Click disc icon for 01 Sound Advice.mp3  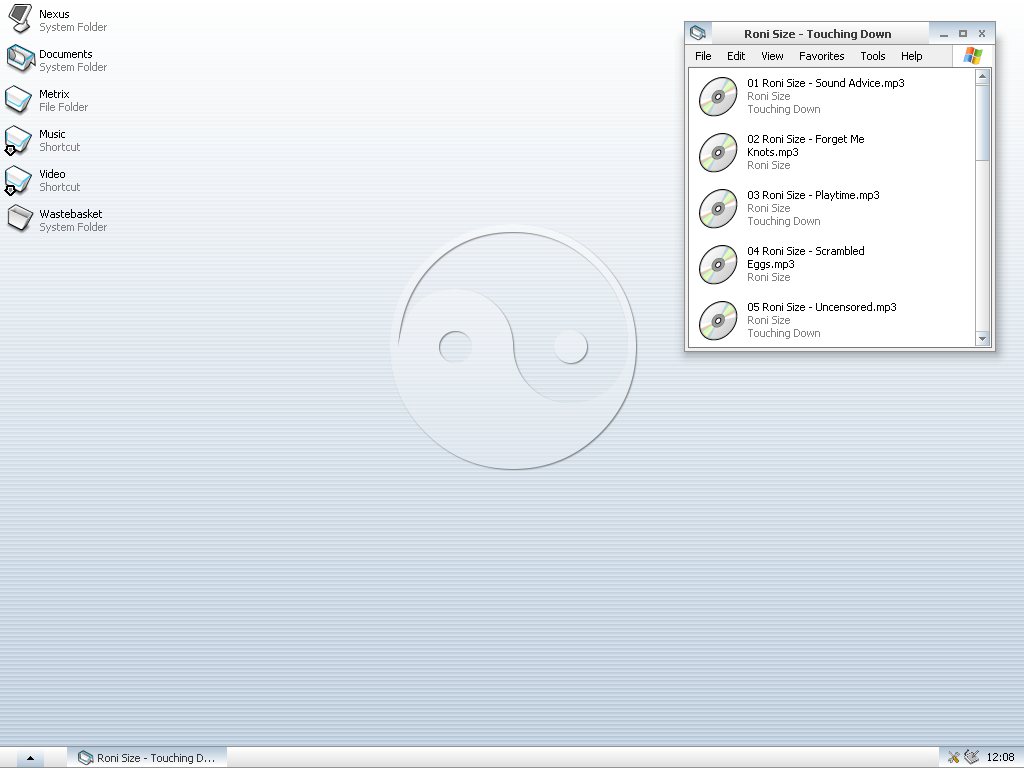tap(718, 97)
